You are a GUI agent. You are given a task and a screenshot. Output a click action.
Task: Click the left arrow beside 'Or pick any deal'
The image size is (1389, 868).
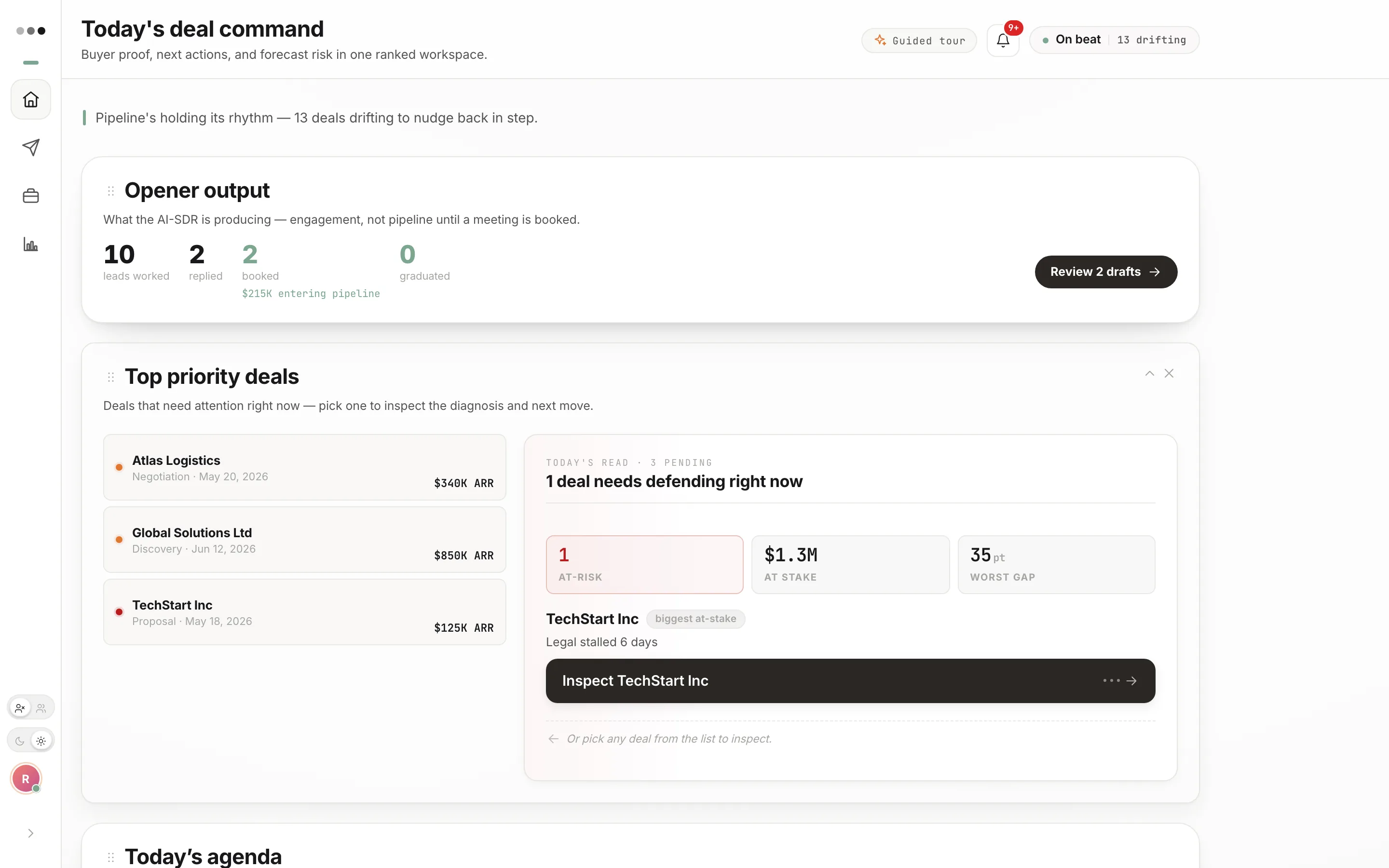click(x=553, y=739)
